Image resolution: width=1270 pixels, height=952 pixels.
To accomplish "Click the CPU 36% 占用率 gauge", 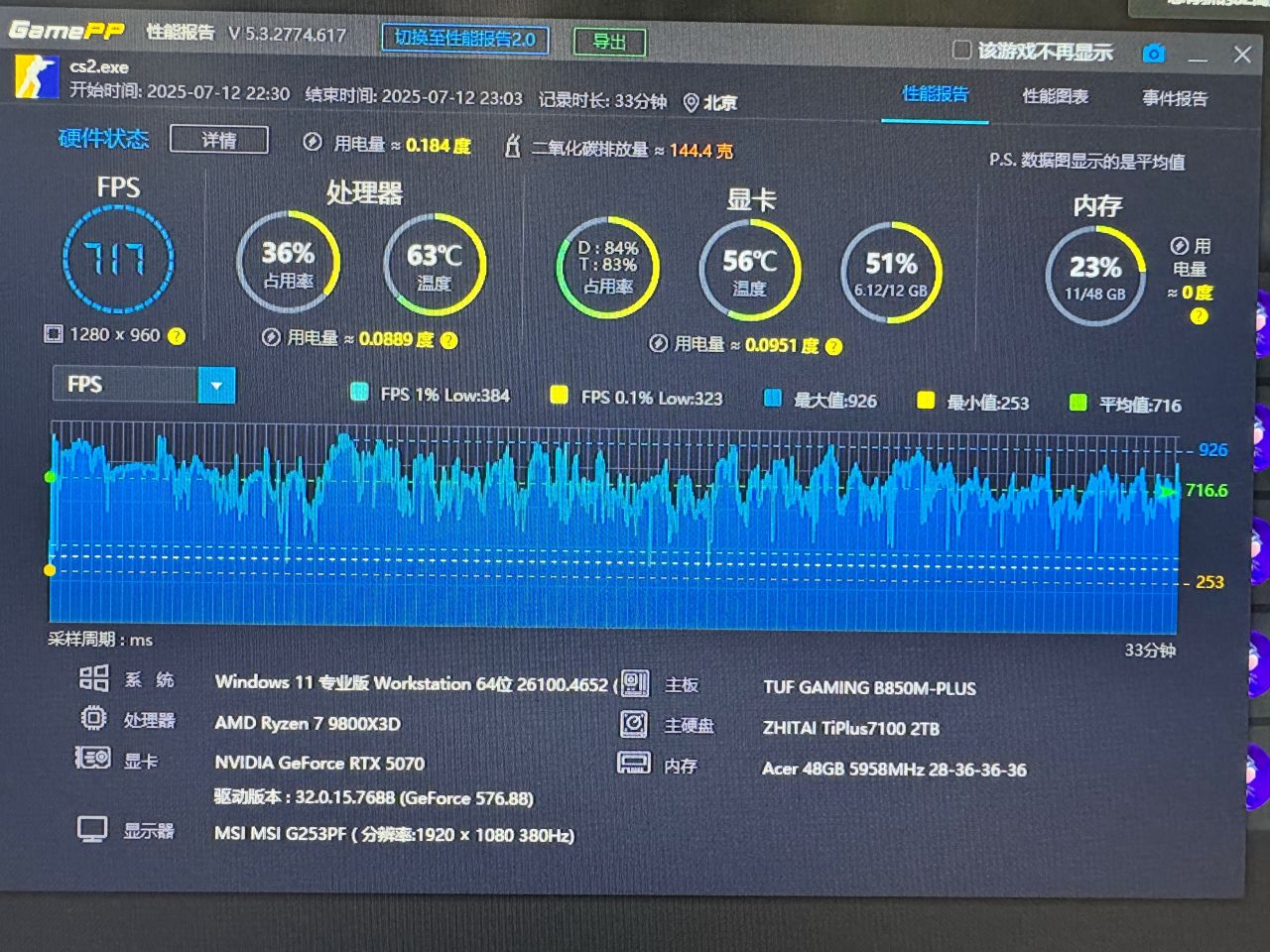I will (x=288, y=263).
